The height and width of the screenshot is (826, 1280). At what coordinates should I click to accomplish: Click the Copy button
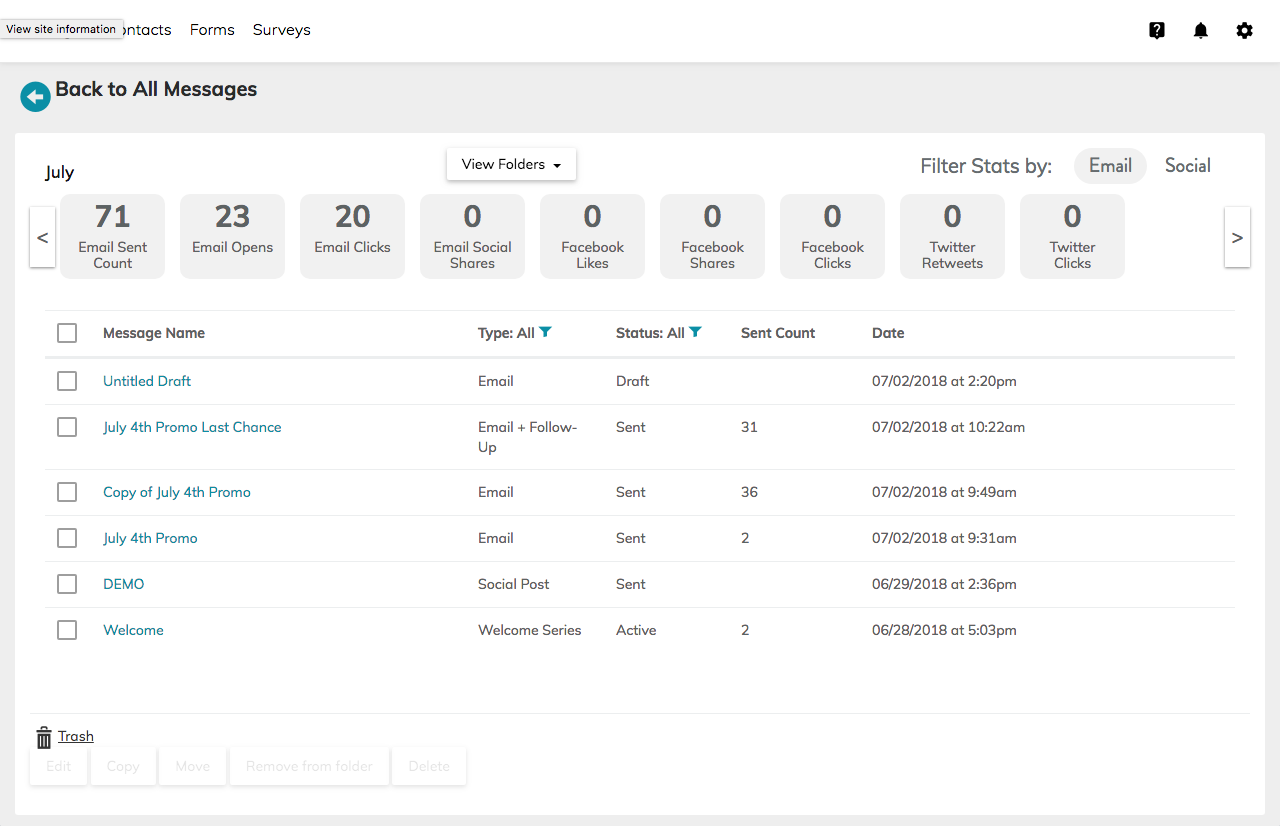123,766
